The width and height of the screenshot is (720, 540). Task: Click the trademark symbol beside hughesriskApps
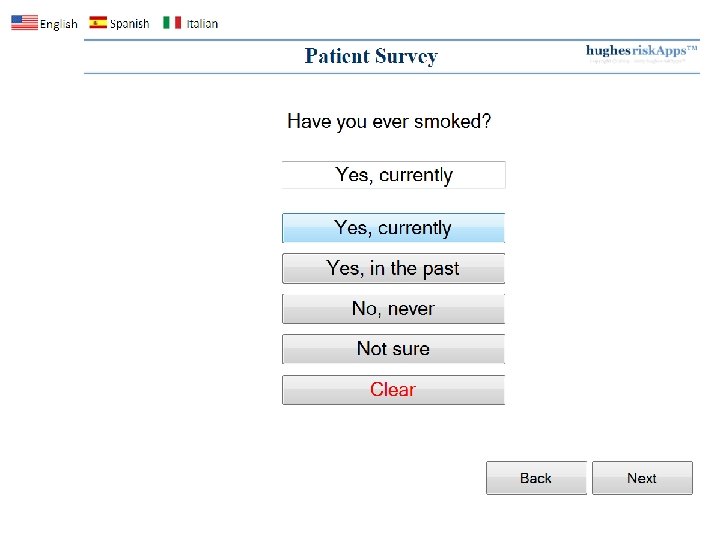coord(692,47)
